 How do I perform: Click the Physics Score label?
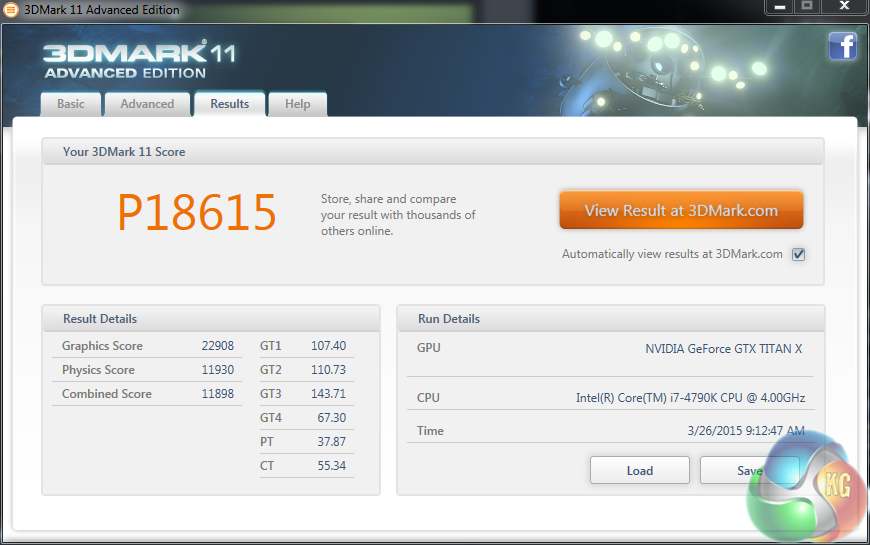[x=98, y=370]
